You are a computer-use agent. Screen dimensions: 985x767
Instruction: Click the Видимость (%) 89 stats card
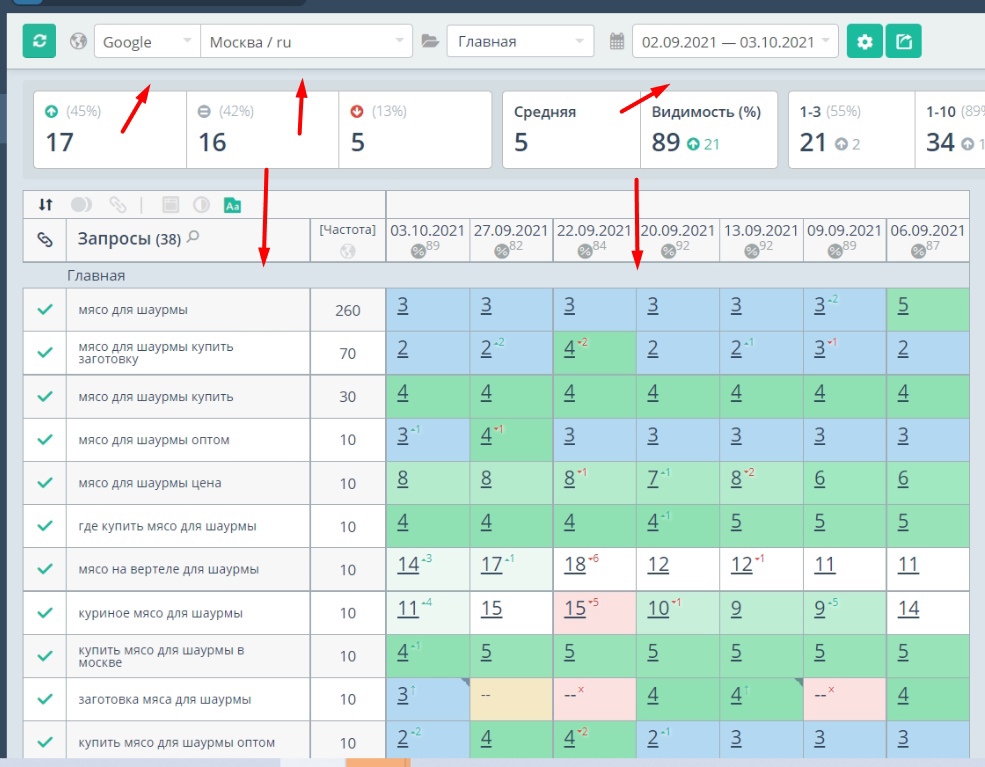[x=709, y=129]
